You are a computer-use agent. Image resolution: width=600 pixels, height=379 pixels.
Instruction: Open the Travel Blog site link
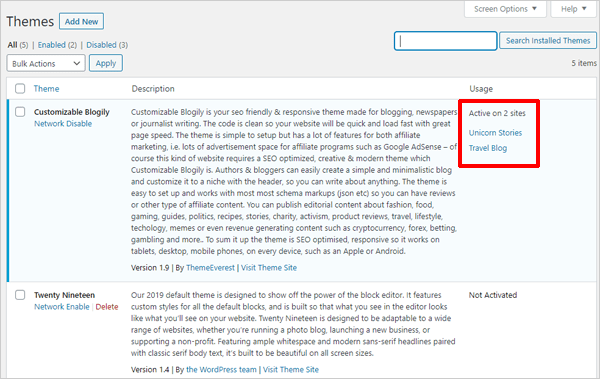point(488,148)
